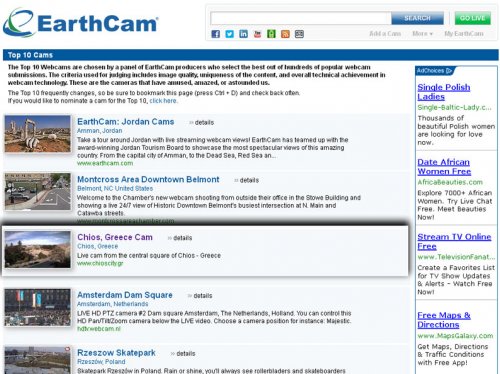Open EarthCam's Twitter icon

click(x=230, y=34)
